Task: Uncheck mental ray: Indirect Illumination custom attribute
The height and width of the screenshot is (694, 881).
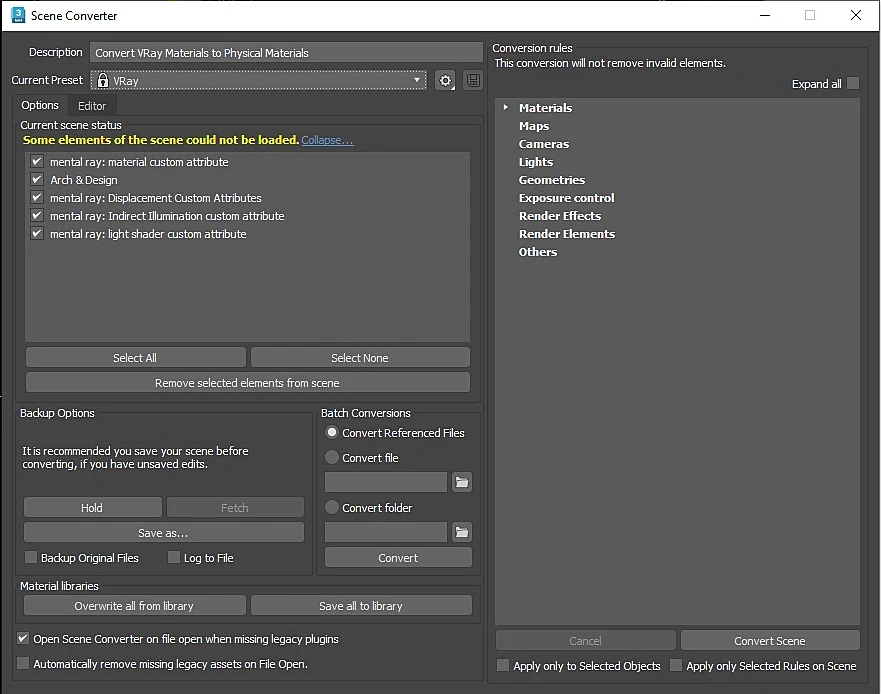Action: pos(37,216)
